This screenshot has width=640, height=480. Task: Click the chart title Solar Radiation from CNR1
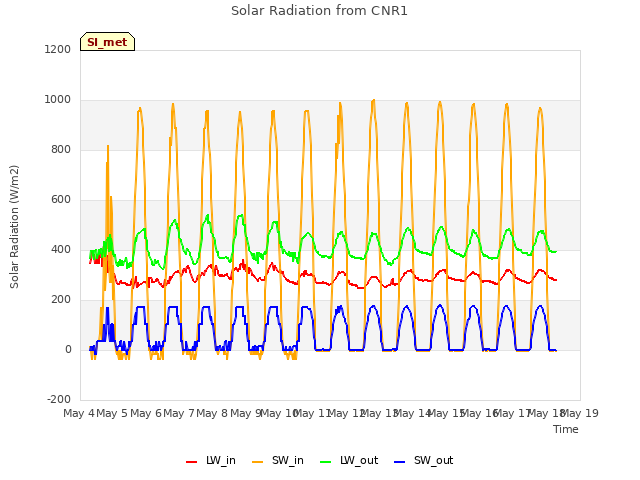(x=319, y=11)
